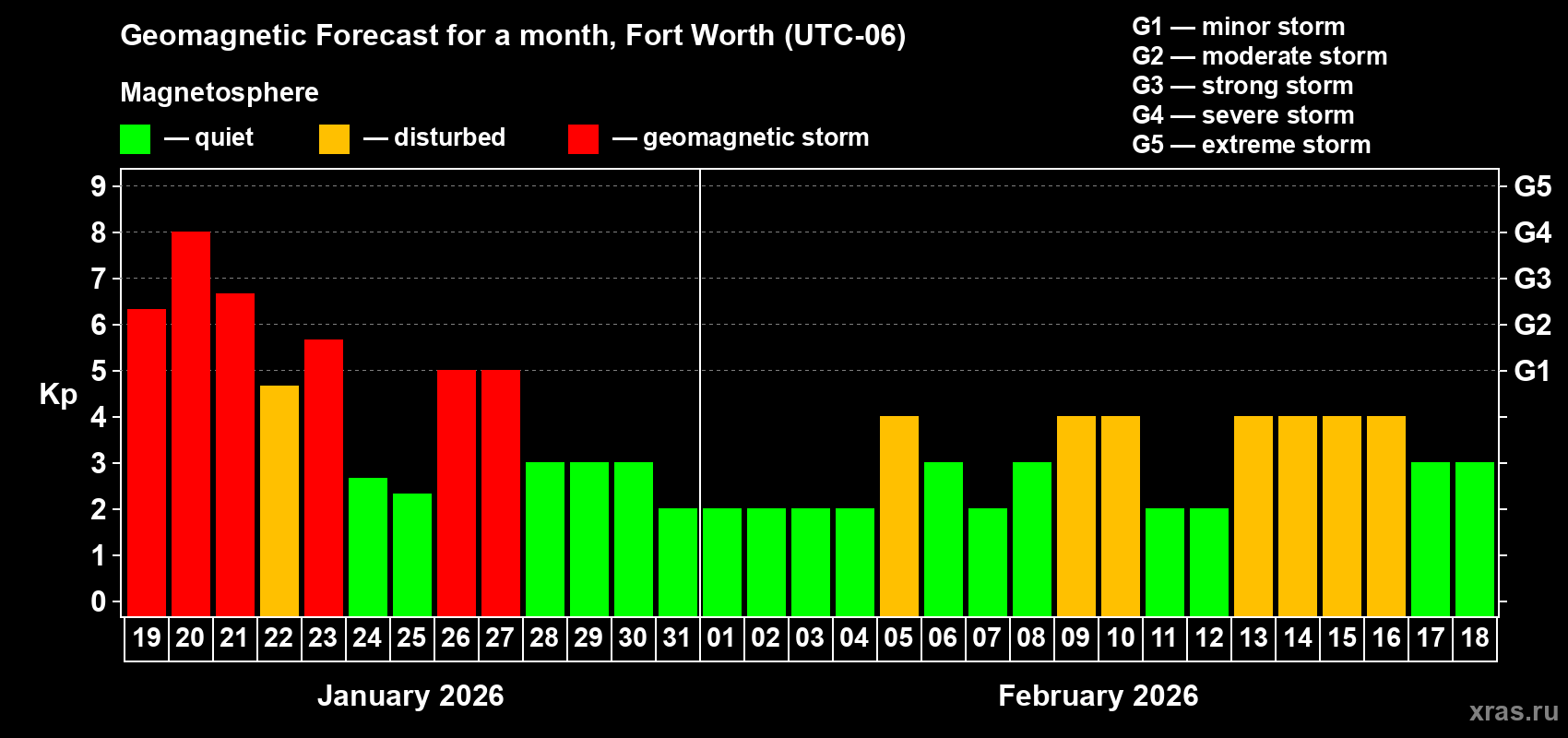Screen dimensions: 1568x738
Task: Pick the green bar for February 17
Action: point(1431,539)
